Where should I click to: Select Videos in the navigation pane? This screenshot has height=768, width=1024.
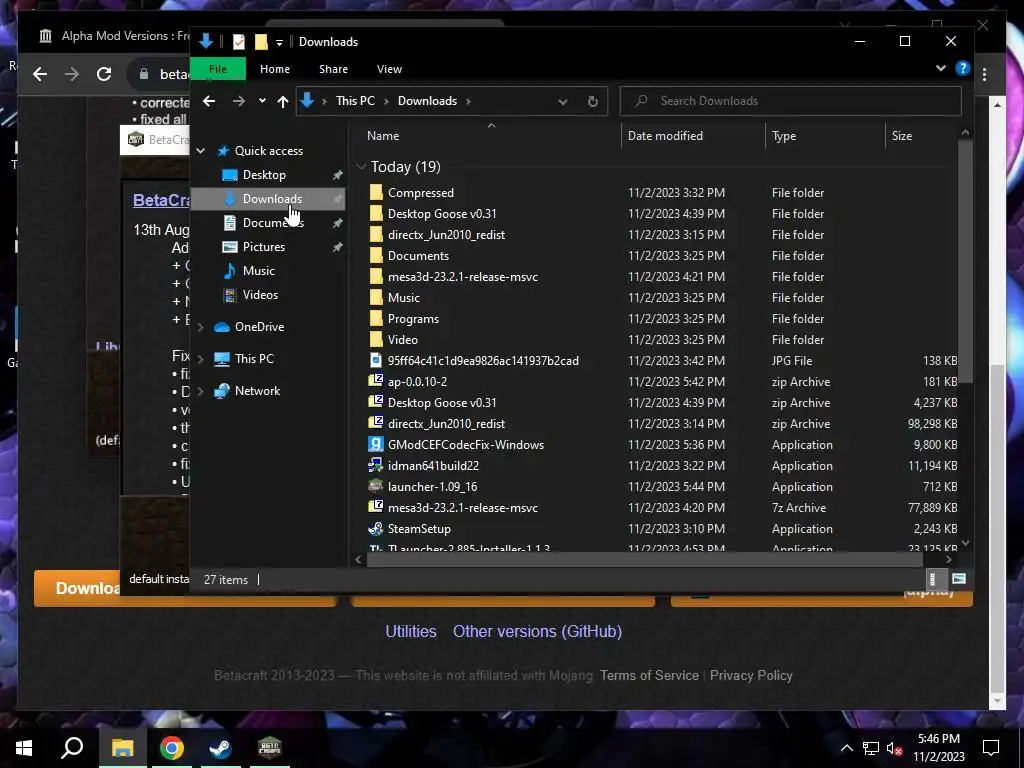[260, 295]
